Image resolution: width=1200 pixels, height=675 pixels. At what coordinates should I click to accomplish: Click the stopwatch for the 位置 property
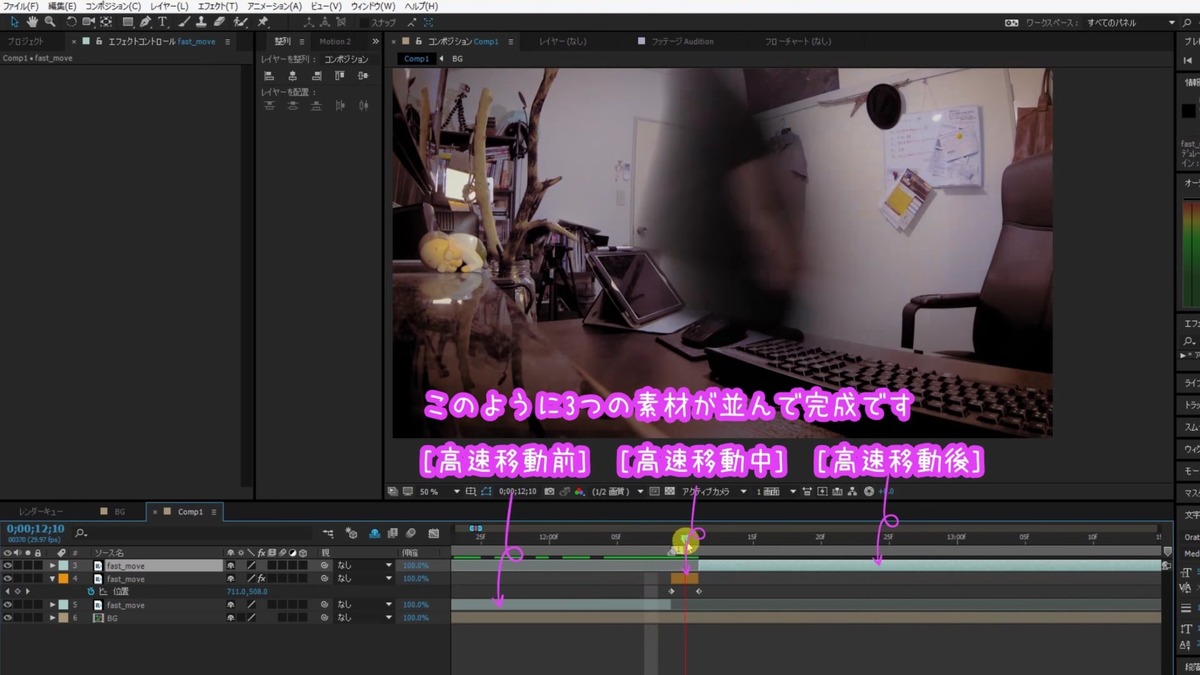click(x=90, y=592)
